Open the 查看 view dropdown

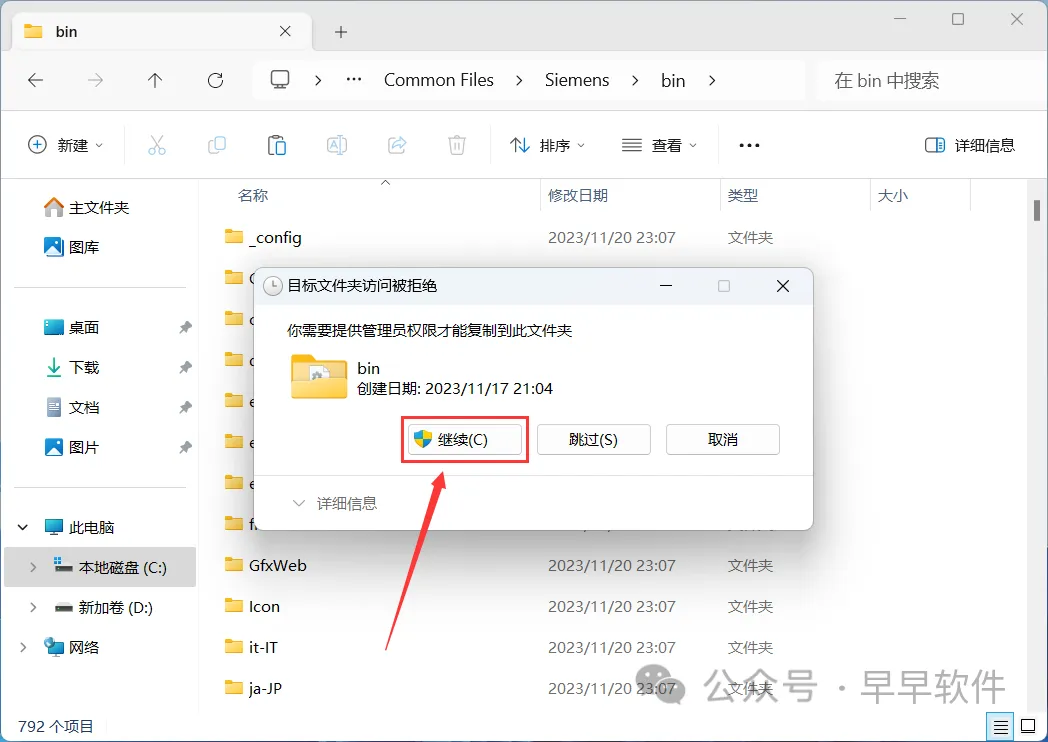point(659,145)
